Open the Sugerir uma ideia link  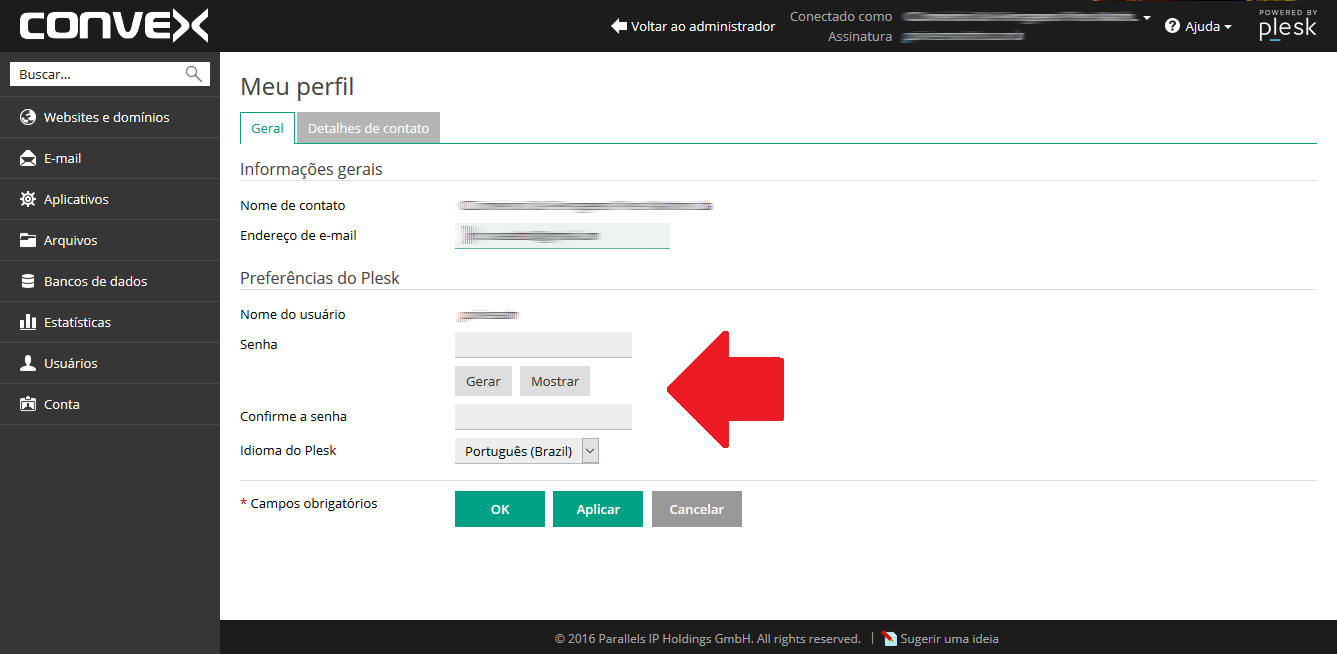[949, 639]
